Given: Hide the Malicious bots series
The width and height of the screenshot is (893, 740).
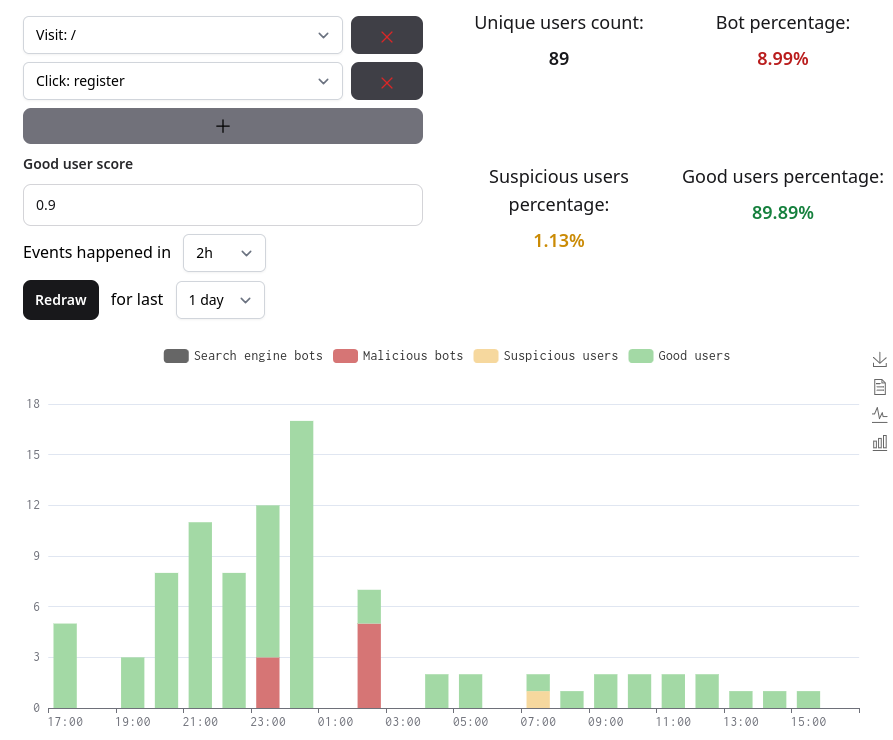Looking at the screenshot, I should click(398, 356).
